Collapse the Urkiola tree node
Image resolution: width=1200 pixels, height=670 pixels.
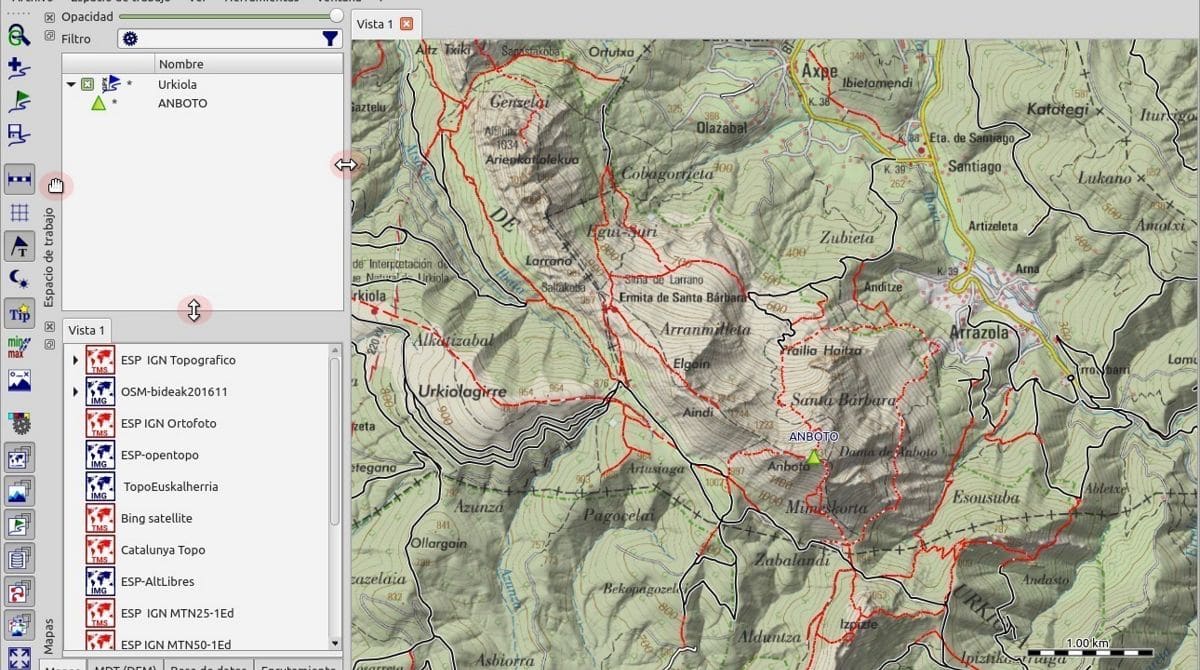coord(70,84)
